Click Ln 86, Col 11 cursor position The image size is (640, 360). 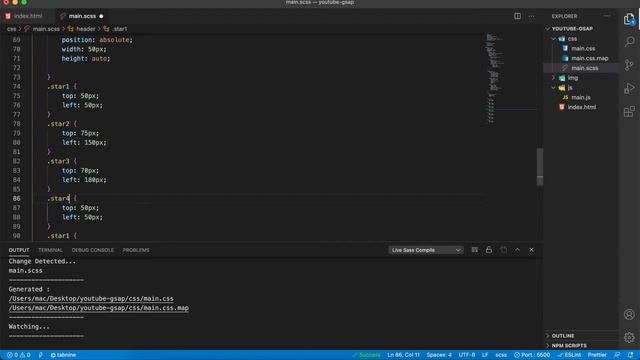tap(403, 355)
